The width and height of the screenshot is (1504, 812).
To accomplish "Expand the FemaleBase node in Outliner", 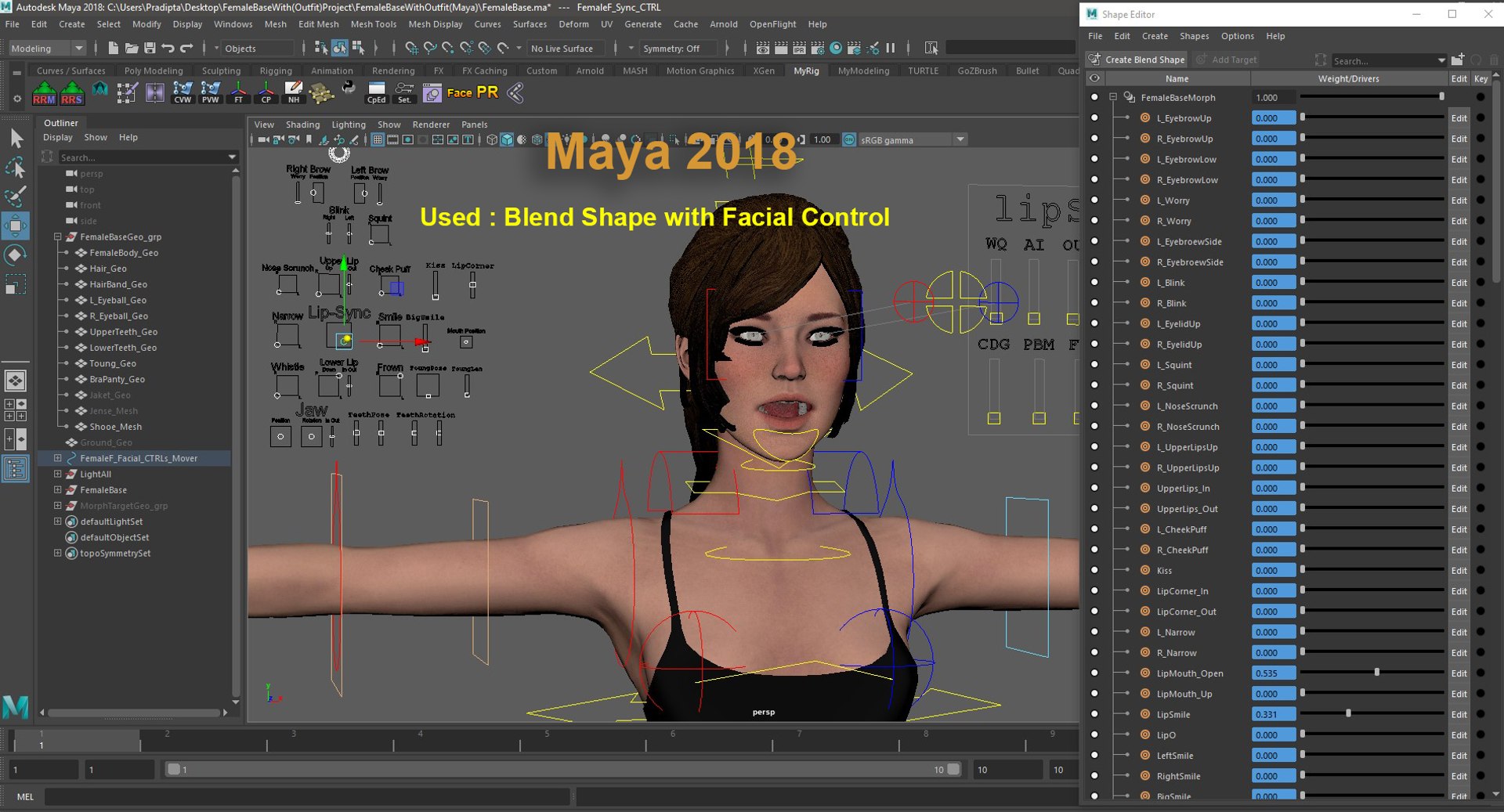I will [x=57, y=489].
